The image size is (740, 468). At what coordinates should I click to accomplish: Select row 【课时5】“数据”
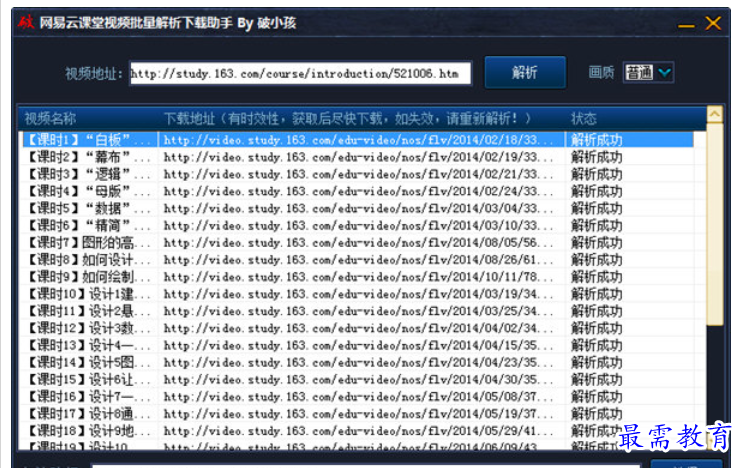(x=357, y=209)
